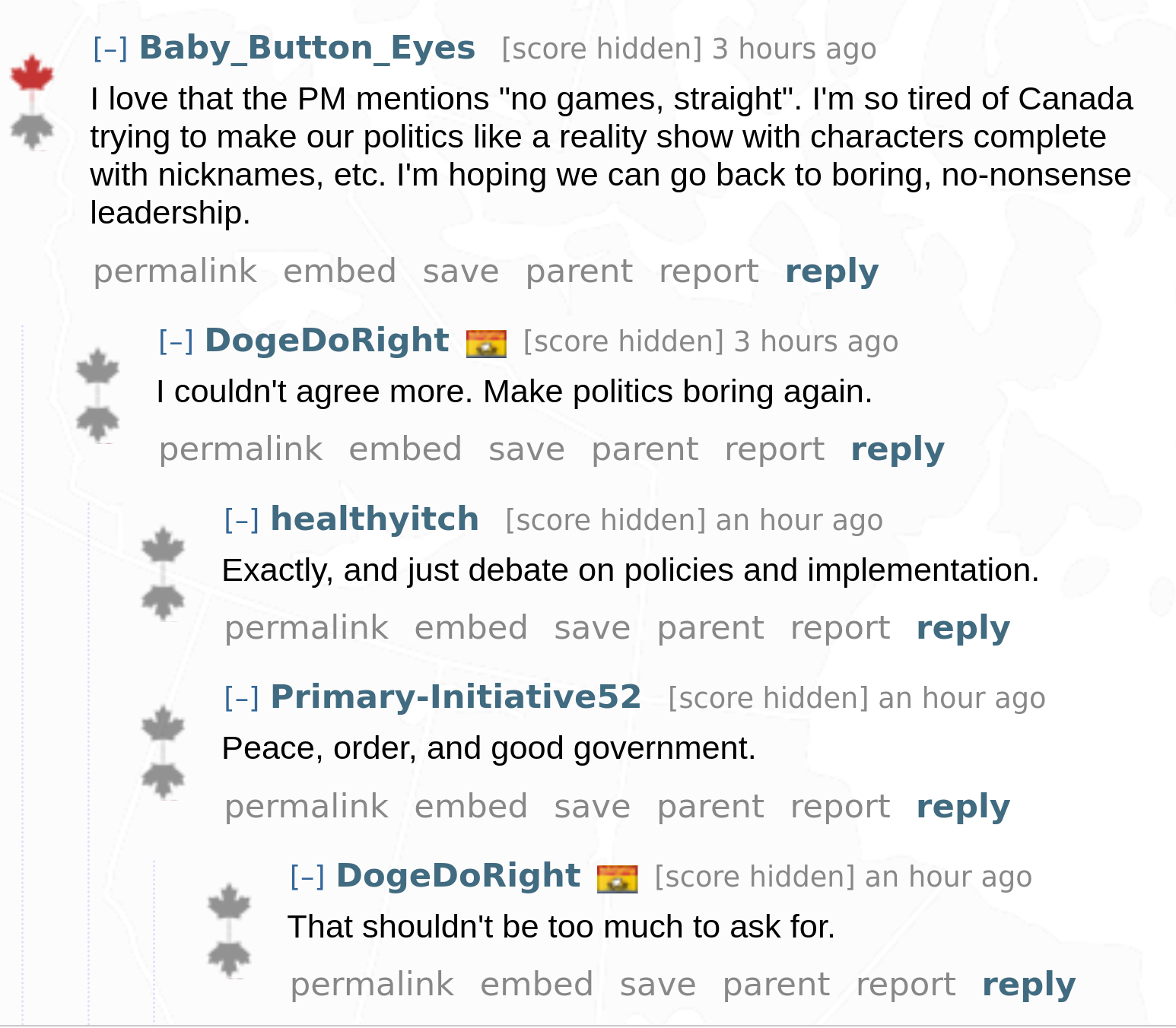Go to parent of healthyitch's comment

tap(710, 628)
